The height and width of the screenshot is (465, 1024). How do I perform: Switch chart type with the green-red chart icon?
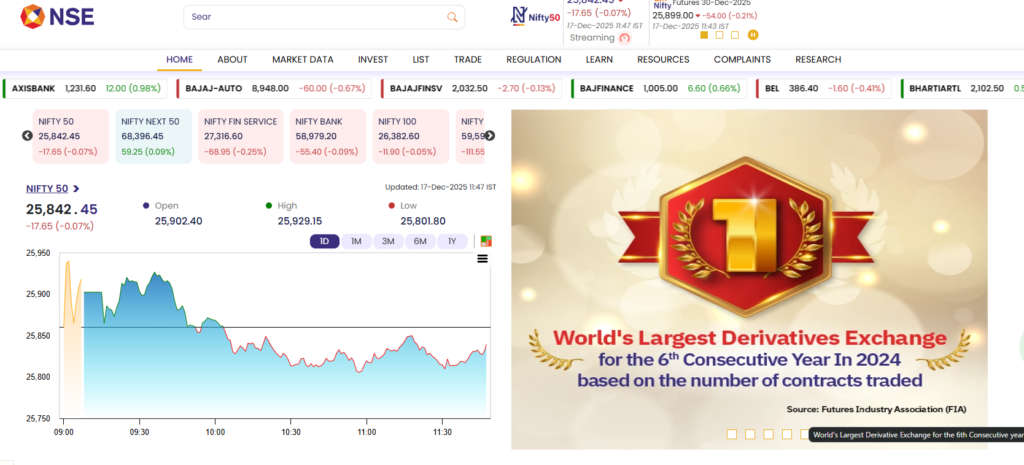(x=486, y=241)
